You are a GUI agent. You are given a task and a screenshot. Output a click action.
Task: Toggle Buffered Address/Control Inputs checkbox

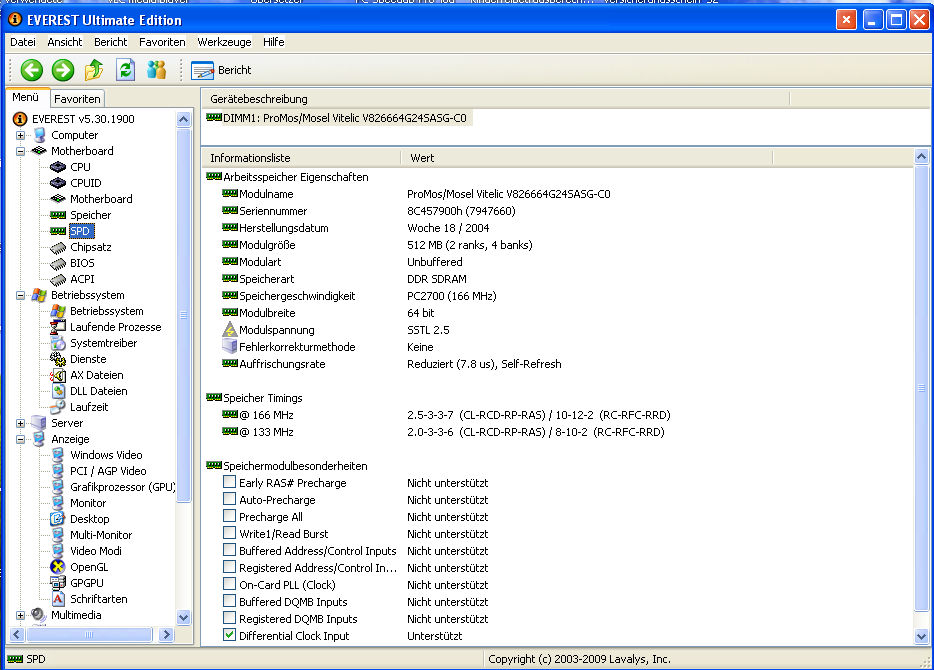point(229,549)
